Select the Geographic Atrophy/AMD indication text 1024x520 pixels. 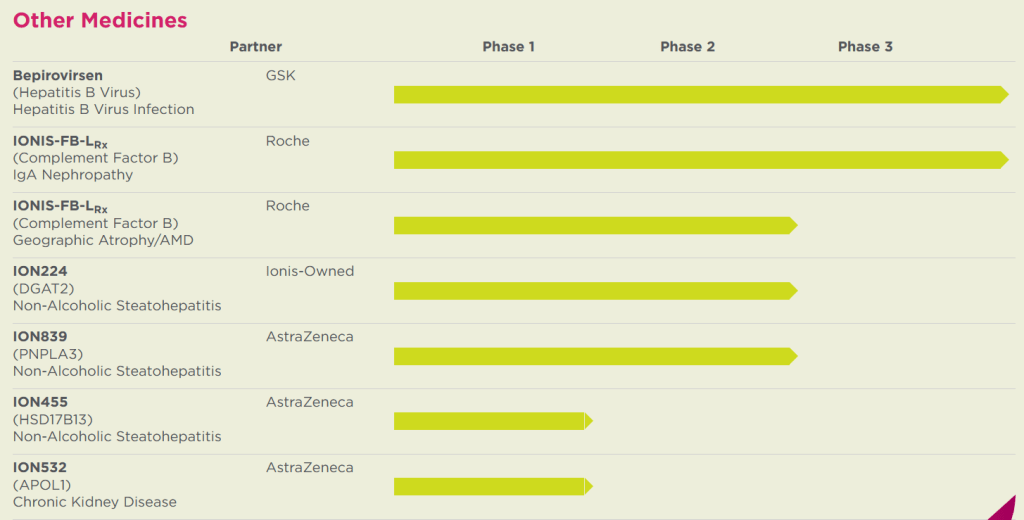(103, 240)
